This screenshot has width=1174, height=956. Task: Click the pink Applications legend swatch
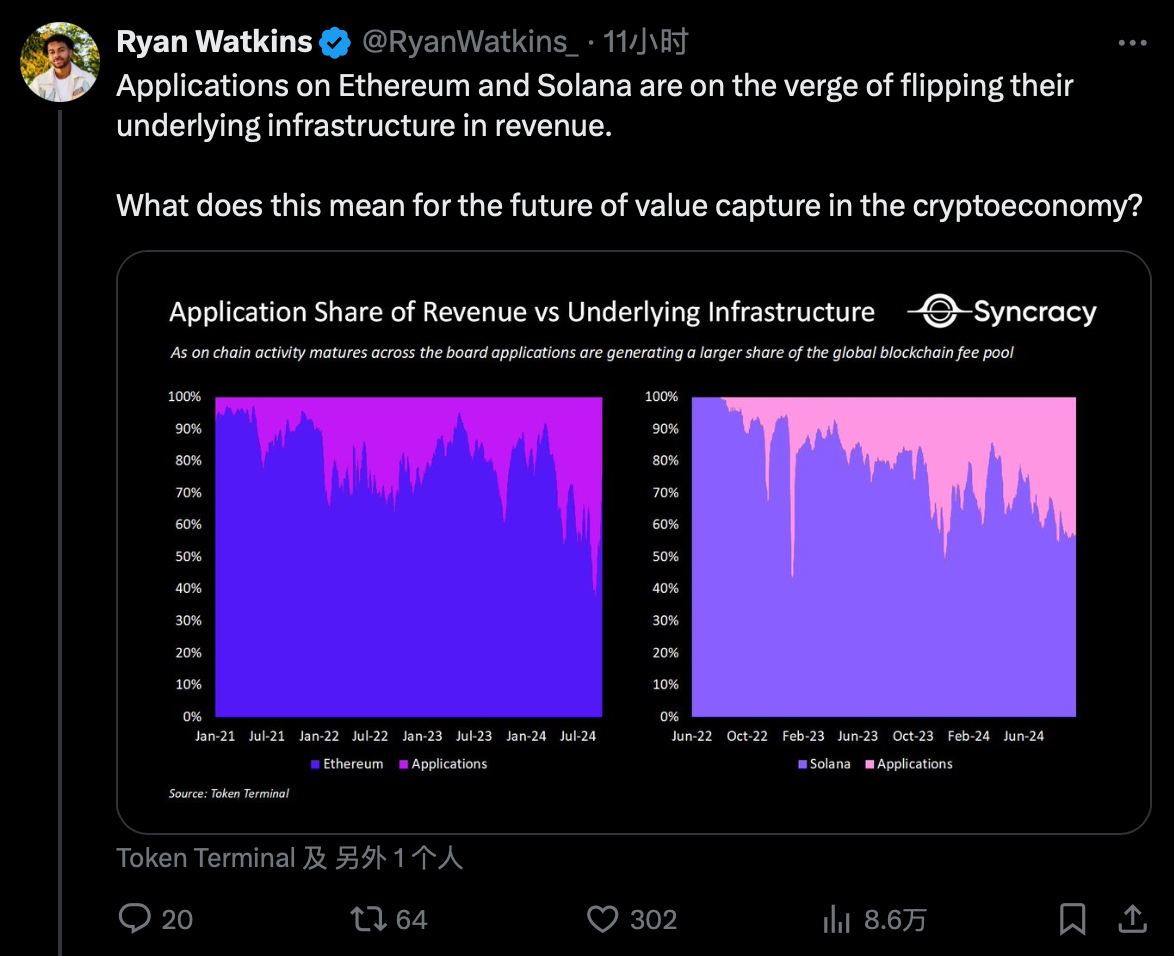click(870, 764)
